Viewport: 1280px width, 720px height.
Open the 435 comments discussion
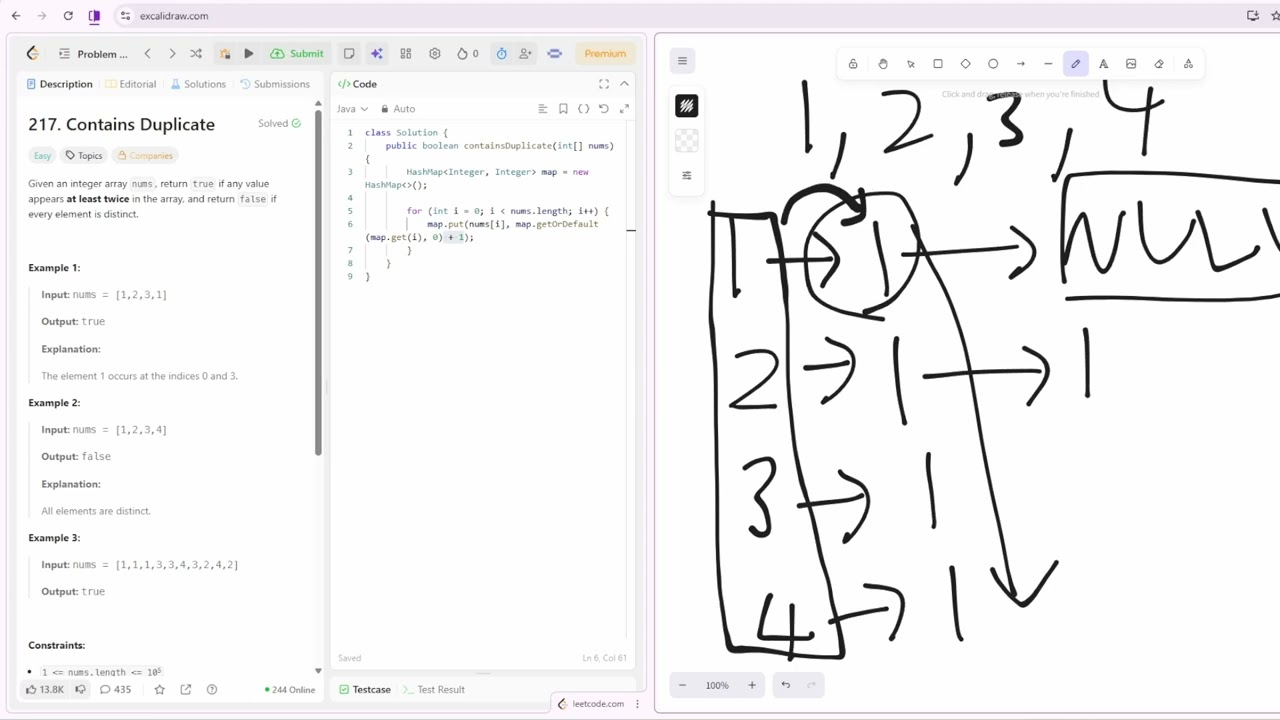(x=115, y=690)
